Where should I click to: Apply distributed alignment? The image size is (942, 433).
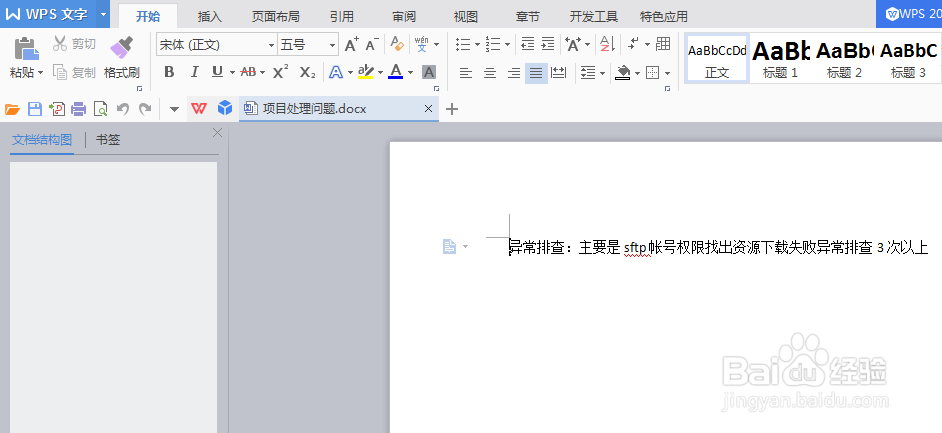[x=559, y=73]
